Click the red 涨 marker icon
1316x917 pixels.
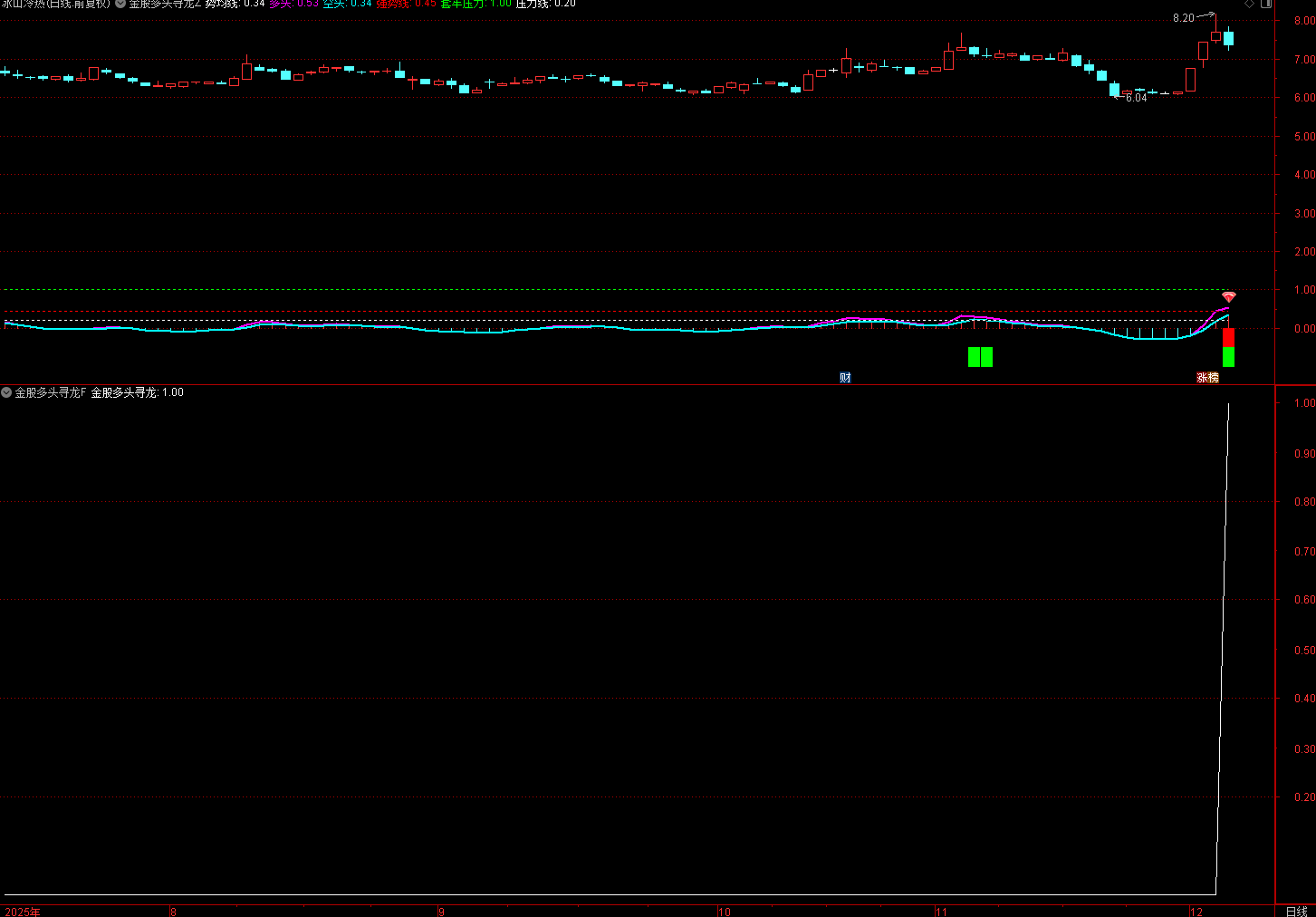1202,378
